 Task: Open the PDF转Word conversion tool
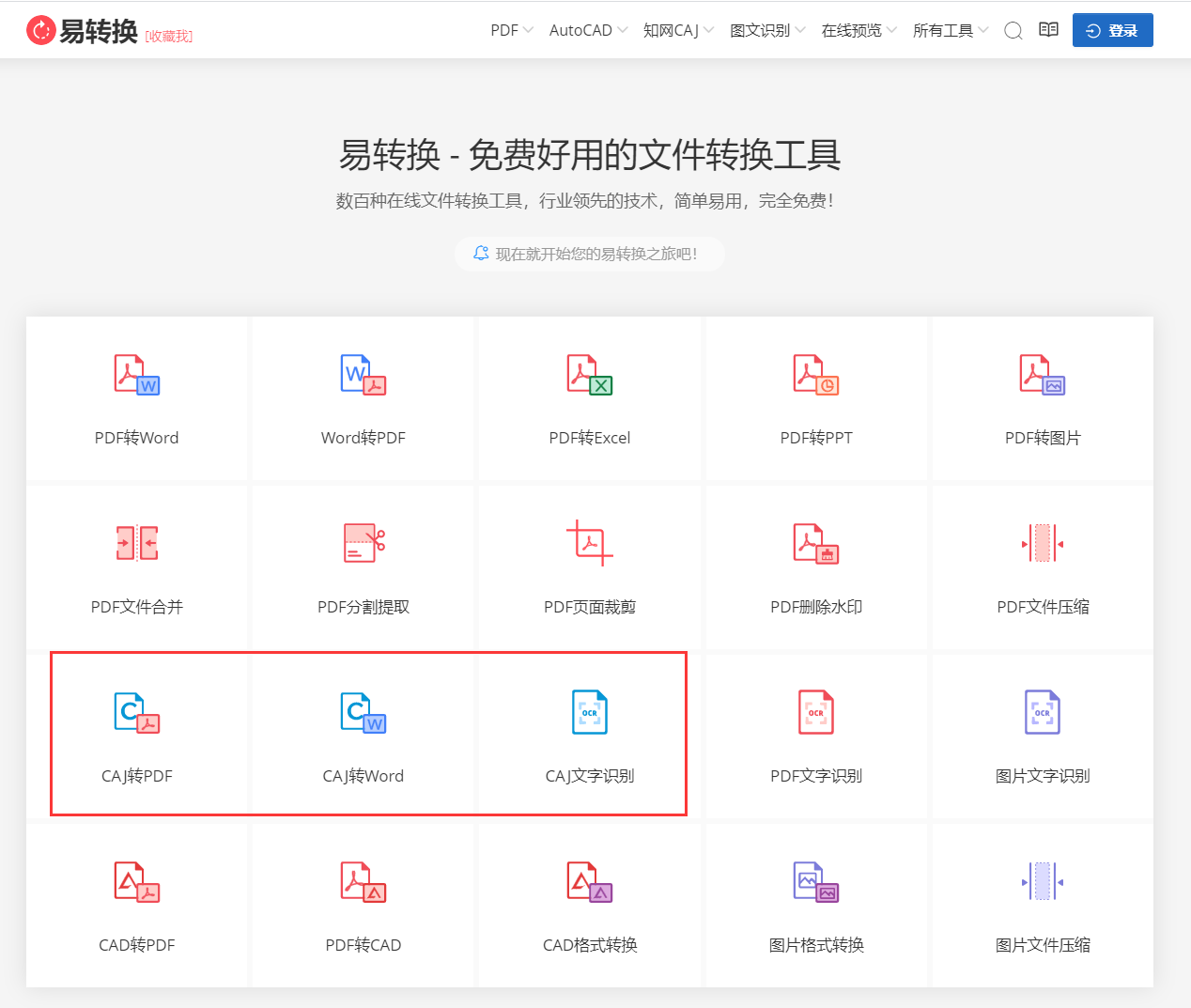click(136, 399)
